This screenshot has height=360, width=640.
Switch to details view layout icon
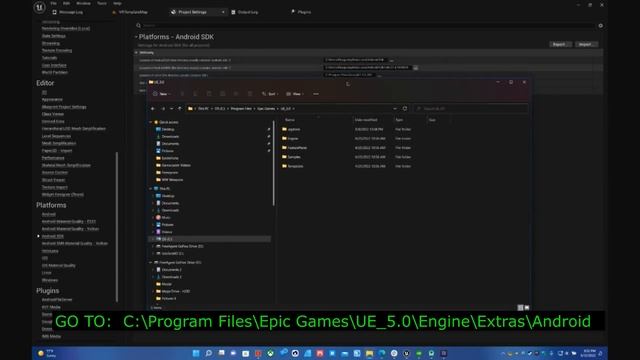(x=520, y=308)
